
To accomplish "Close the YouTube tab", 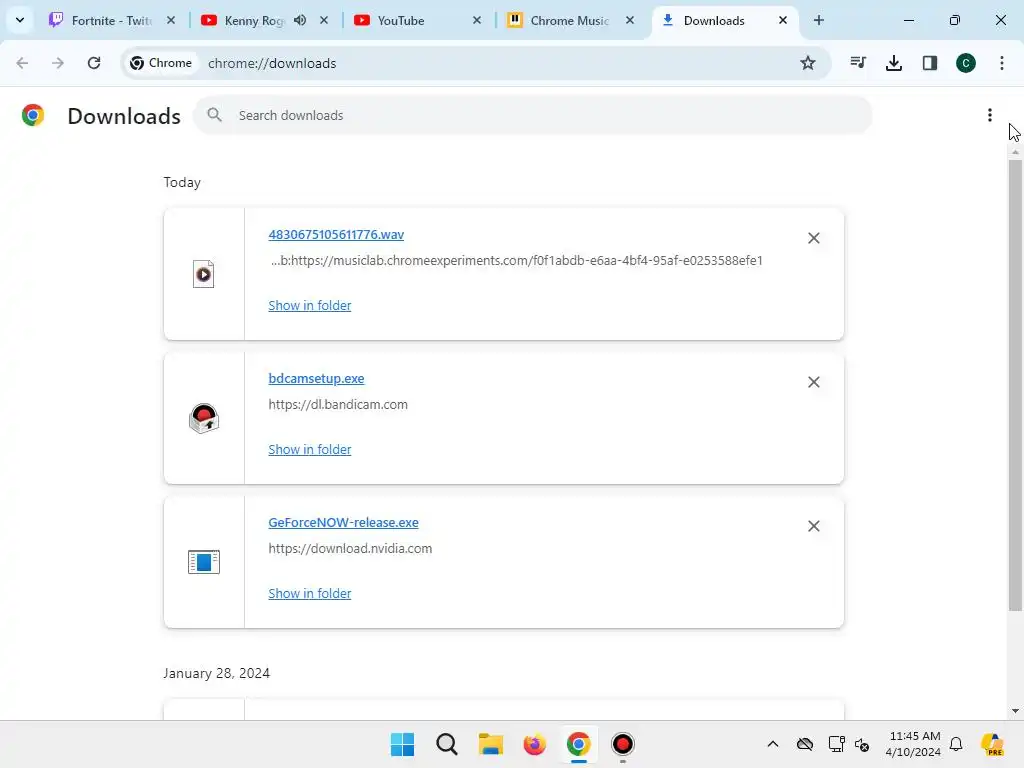I will [x=477, y=20].
